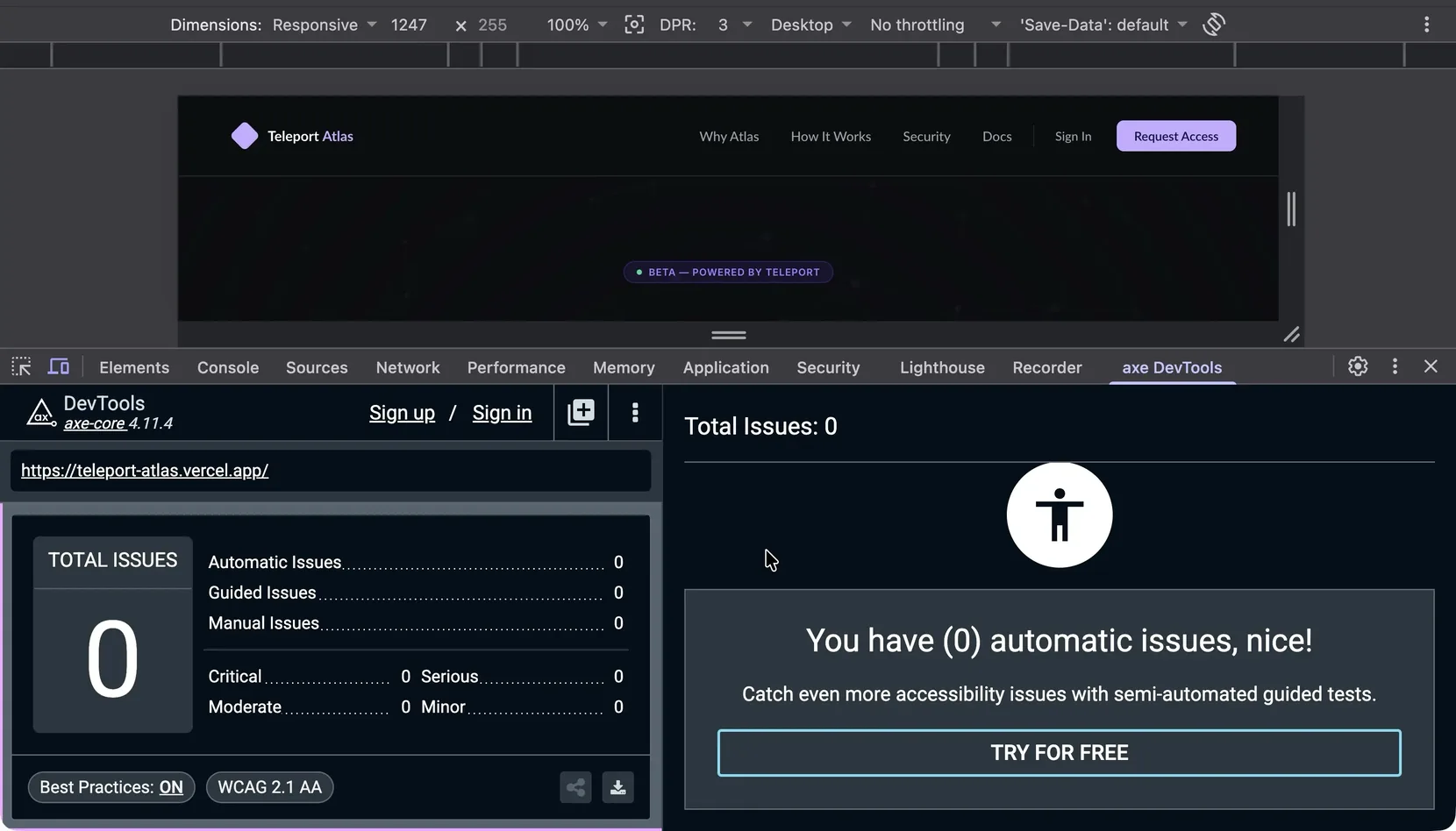Click the Guided Issues row

pyautogui.click(x=416, y=593)
